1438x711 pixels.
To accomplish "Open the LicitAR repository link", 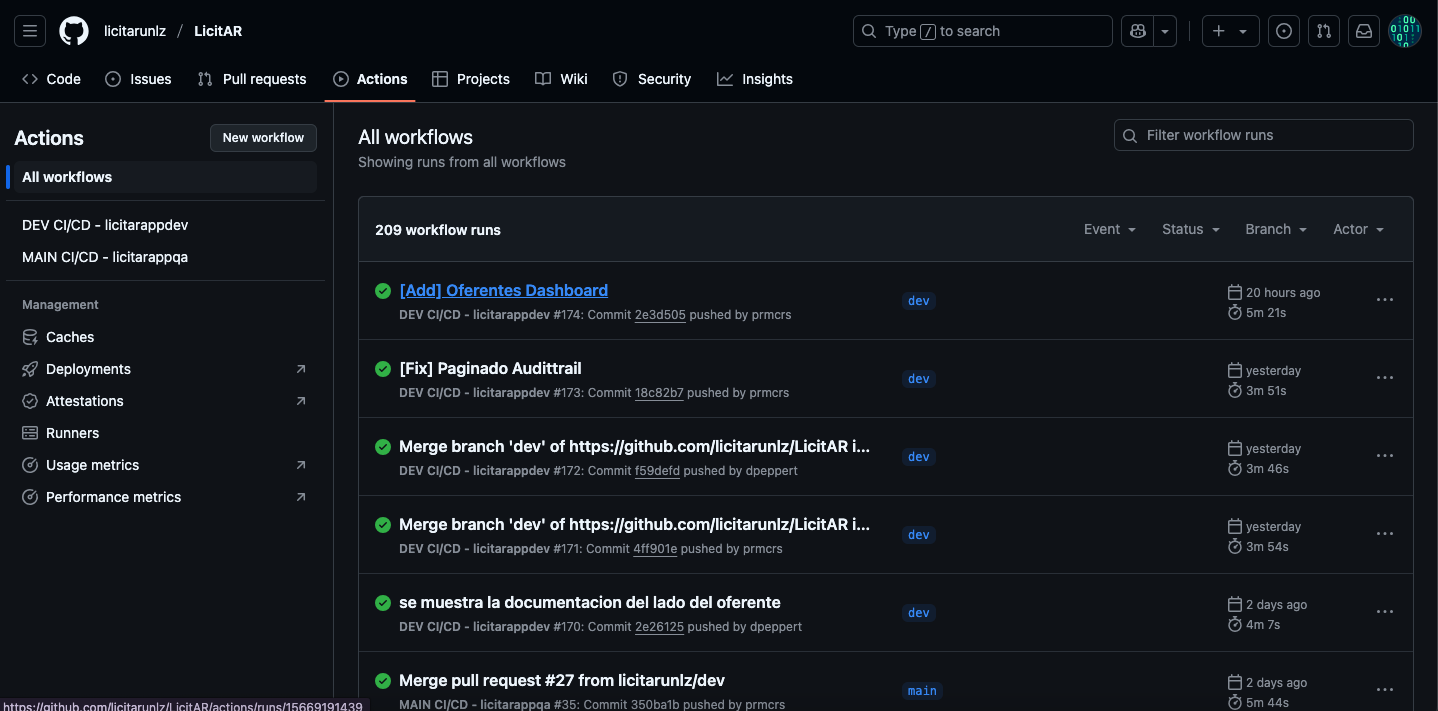I will click(218, 31).
